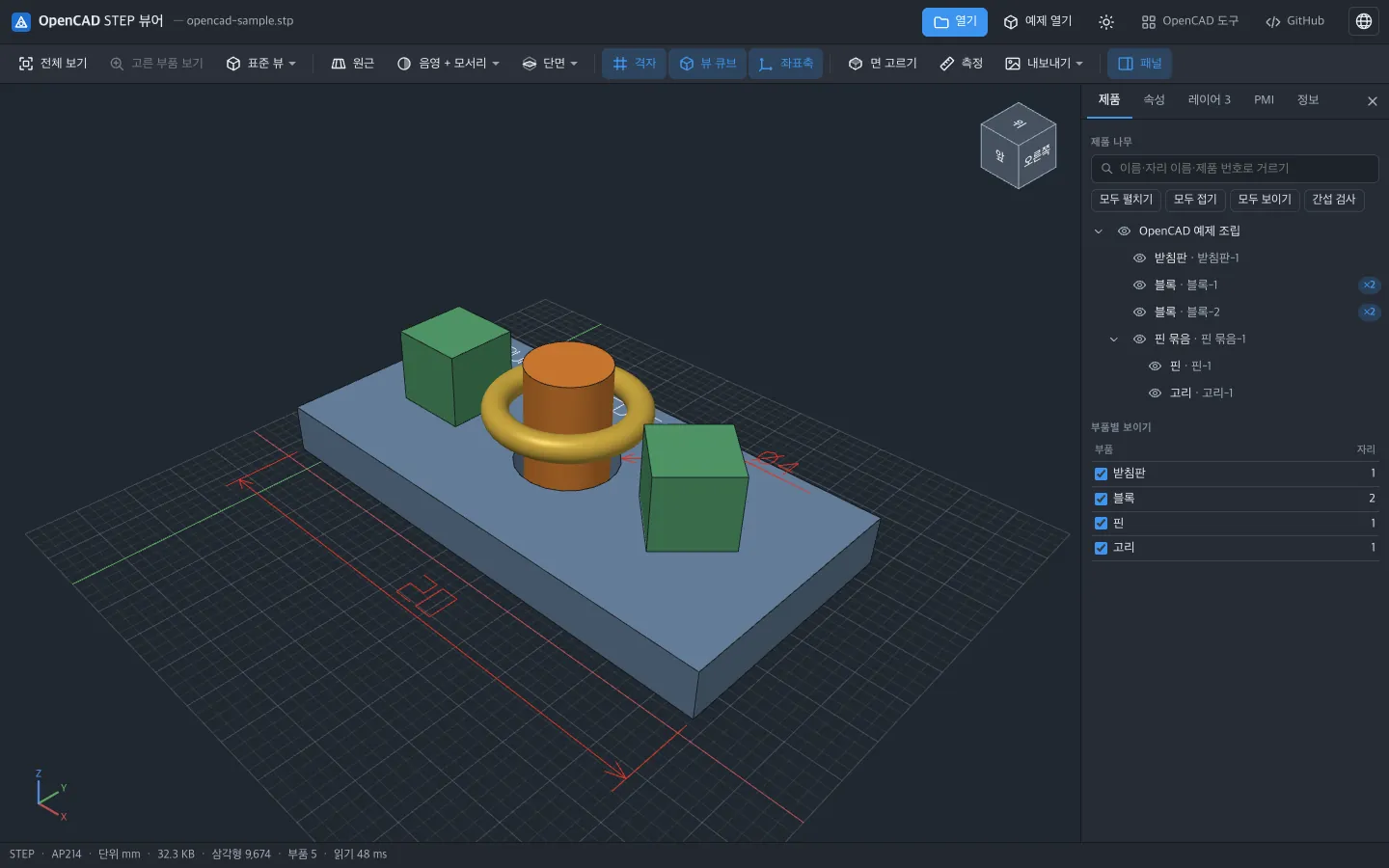Uncheck the 고리 part checkbox
This screenshot has height=868, width=1389.
click(x=1101, y=548)
